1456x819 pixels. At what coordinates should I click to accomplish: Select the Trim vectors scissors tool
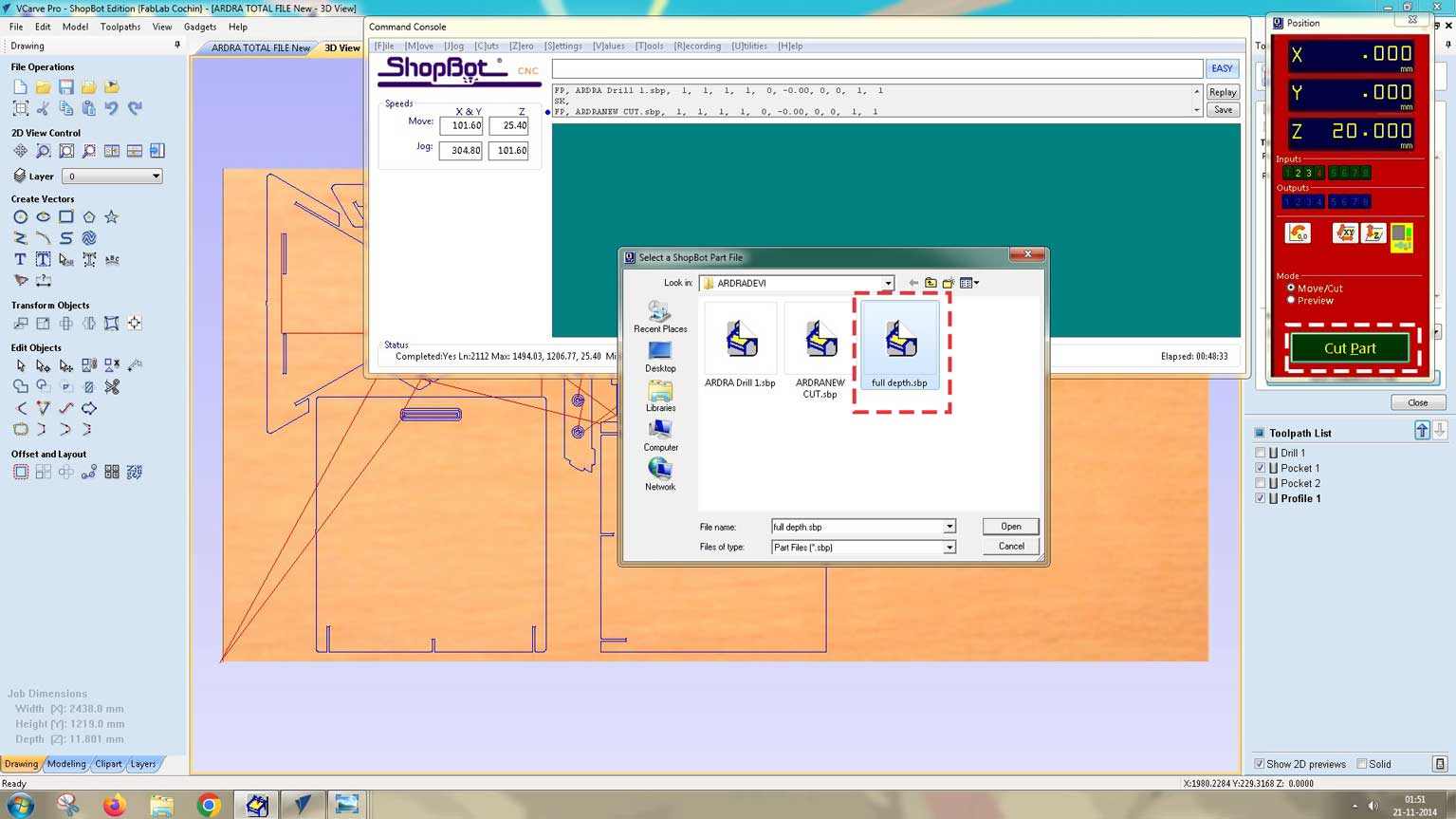tap(112, 386)
